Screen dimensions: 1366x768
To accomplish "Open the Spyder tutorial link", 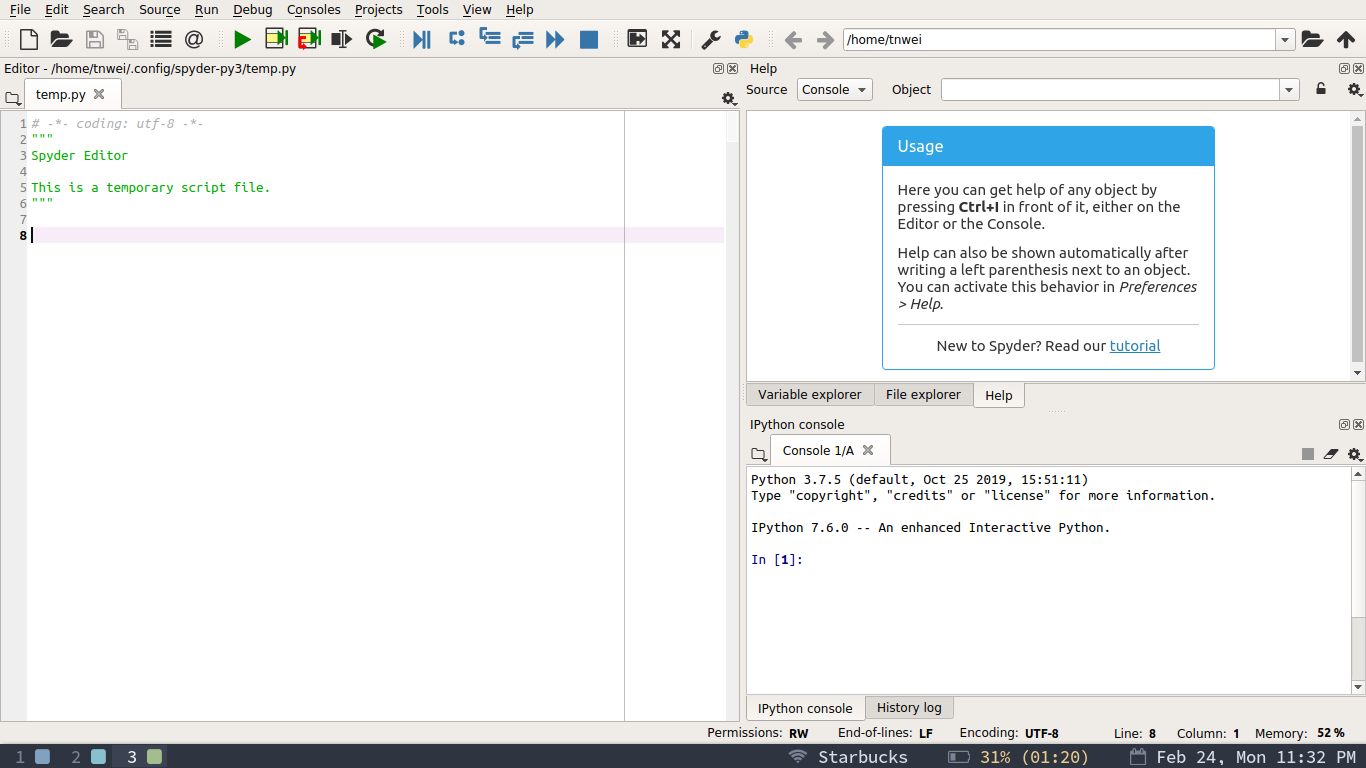I will [1135, 346].
